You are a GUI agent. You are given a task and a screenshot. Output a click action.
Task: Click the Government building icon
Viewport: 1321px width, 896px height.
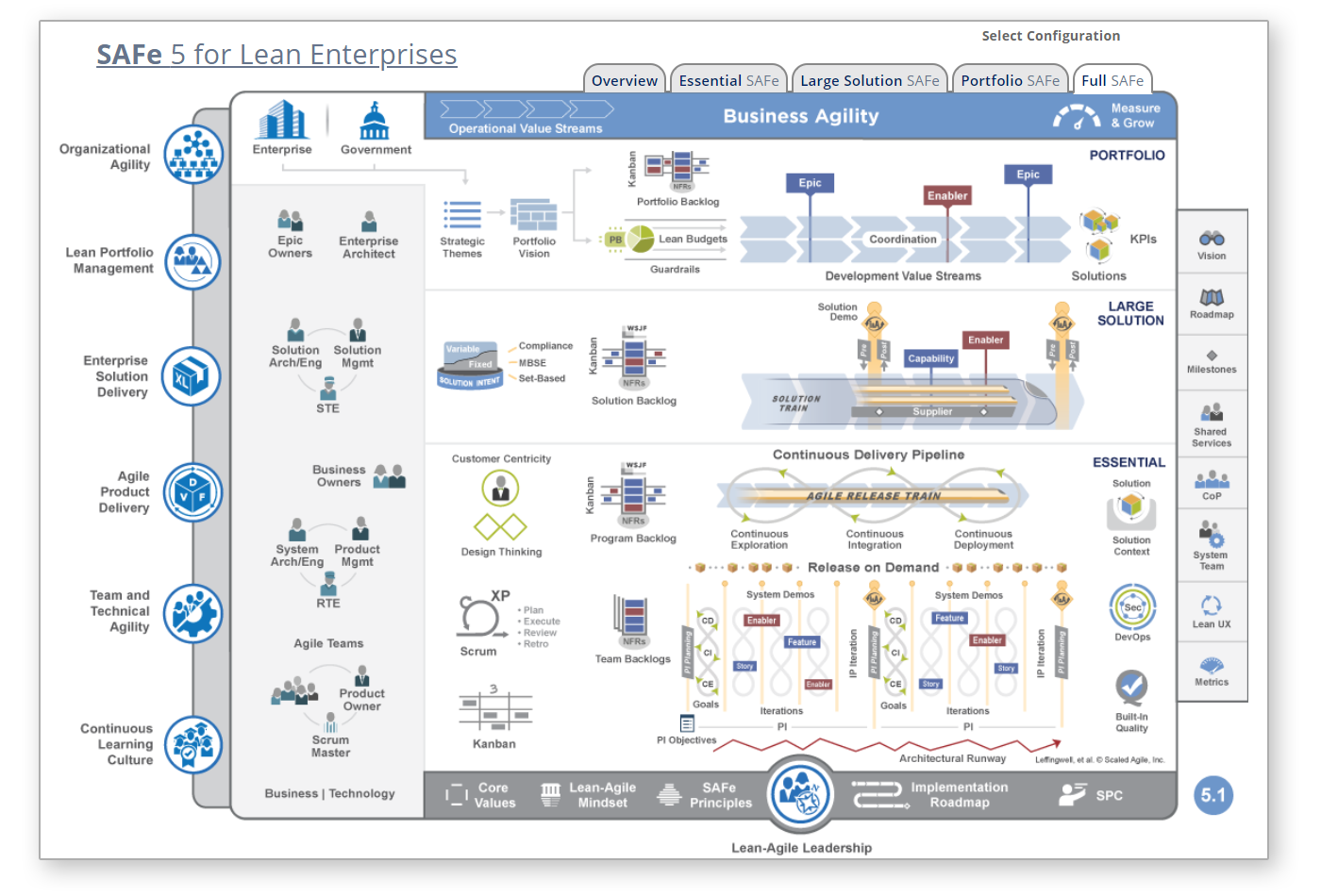pos(375,120)
